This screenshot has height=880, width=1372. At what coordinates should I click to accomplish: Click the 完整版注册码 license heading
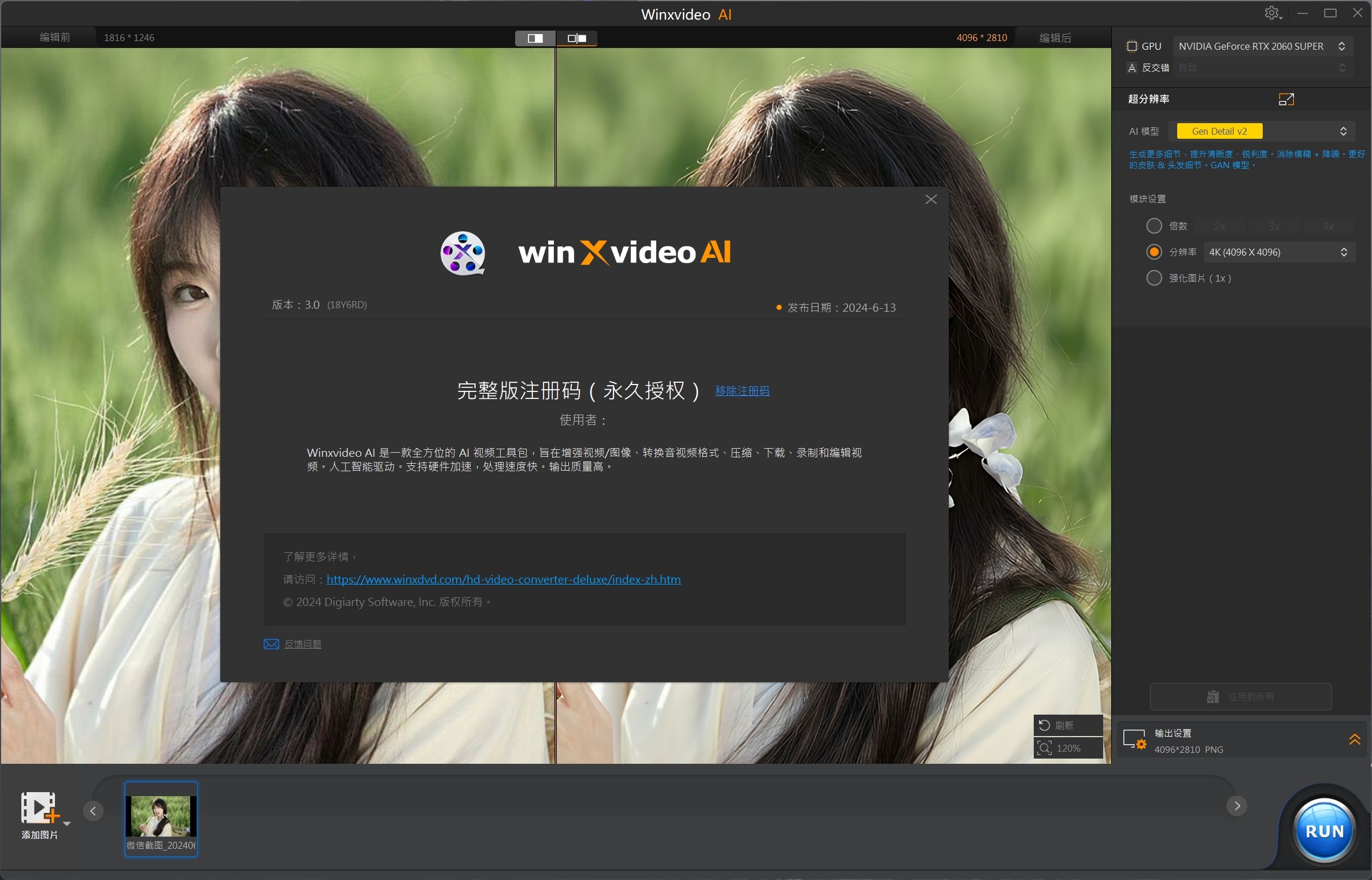(578, 391)
